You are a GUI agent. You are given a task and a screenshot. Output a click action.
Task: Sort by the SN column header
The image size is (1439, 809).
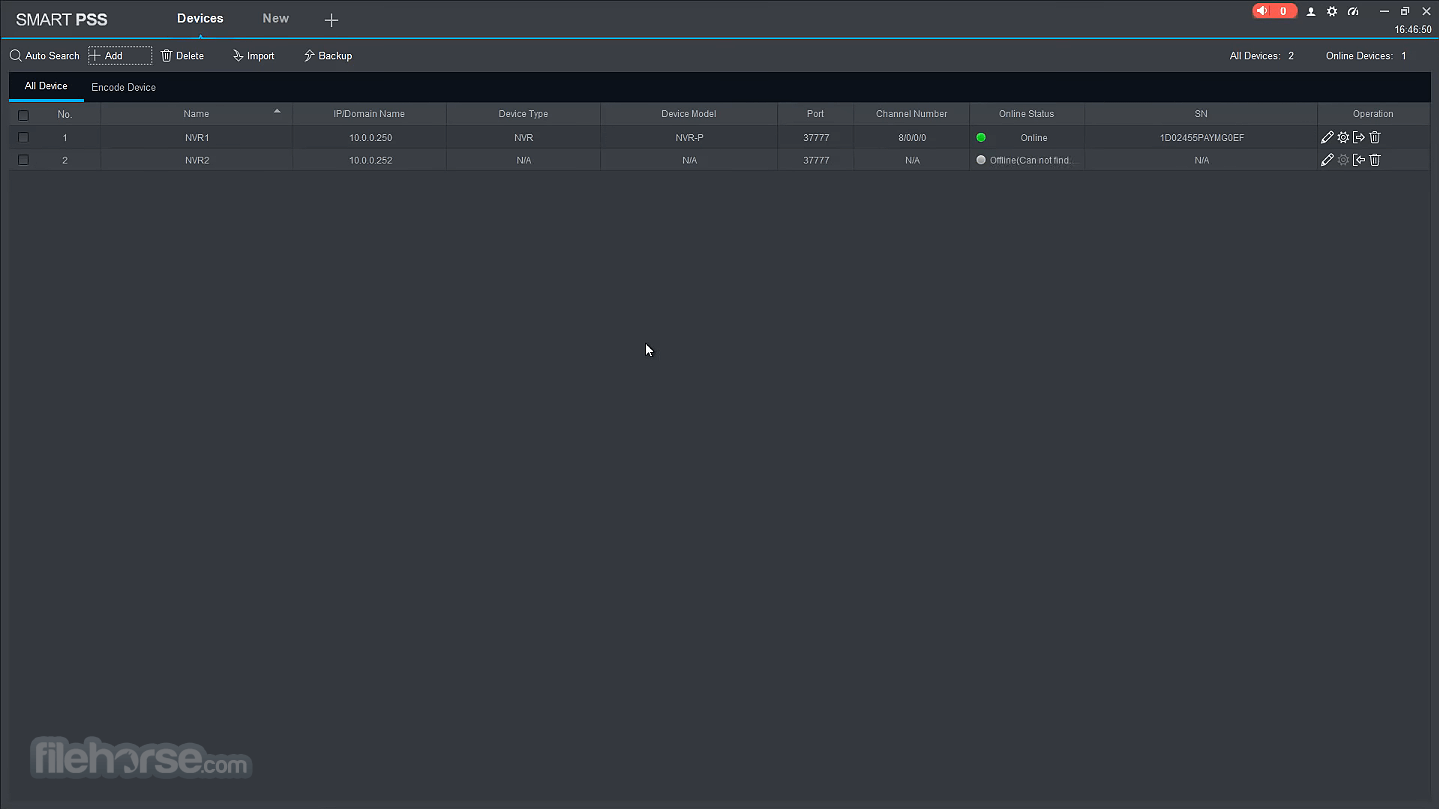[x=1201, y=114]
